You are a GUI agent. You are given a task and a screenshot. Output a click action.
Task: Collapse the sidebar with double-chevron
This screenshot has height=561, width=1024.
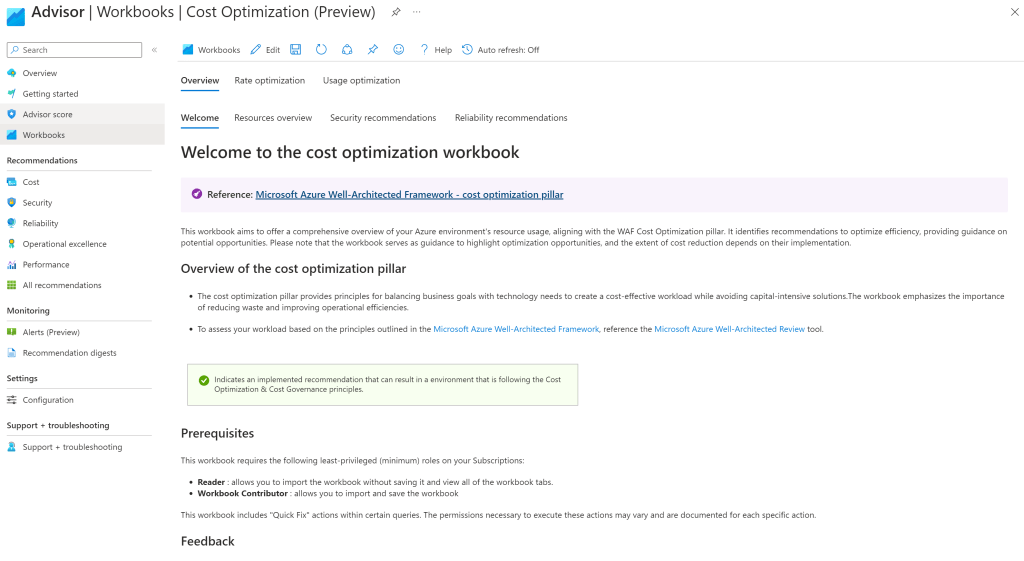pyautogui.click(x=155, y=50)
